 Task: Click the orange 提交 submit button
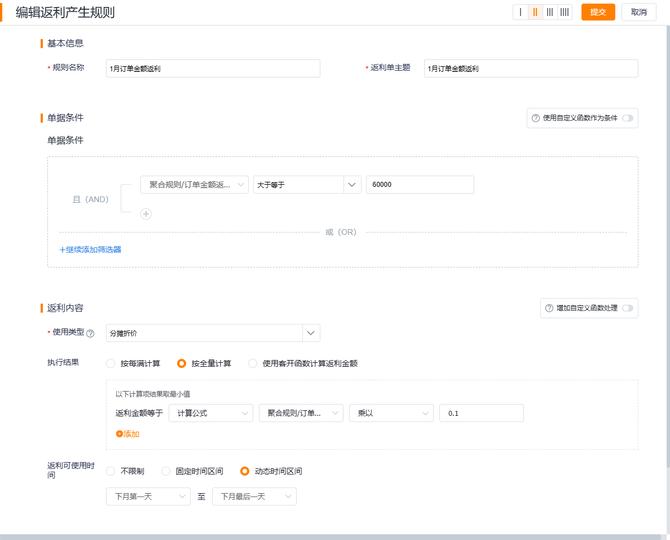(x=598, y=12)
